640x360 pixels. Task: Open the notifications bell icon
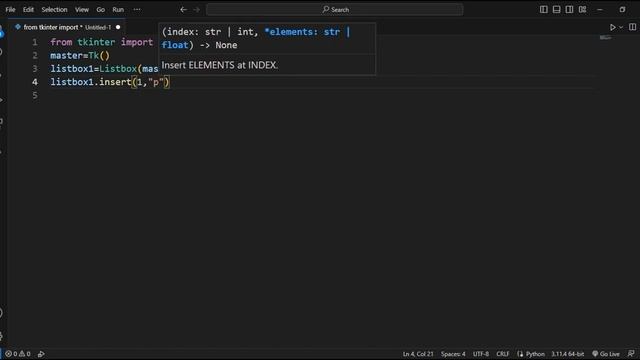click(631, 354)
